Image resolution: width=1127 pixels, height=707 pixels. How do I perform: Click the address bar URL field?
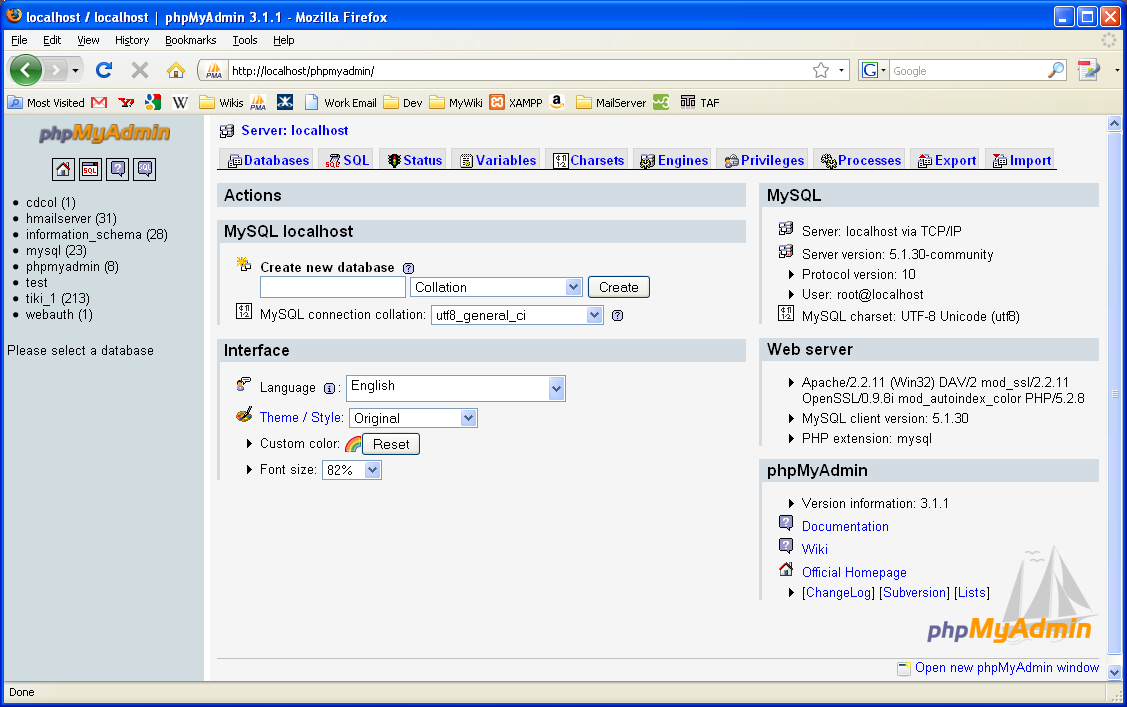519,70
